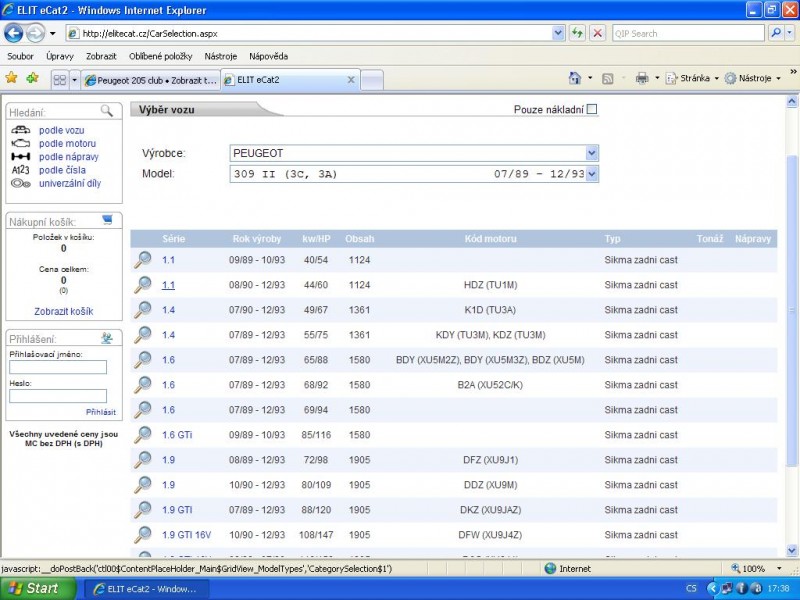Open the address bar URL history dropdown
The width and height of the screenshot is (800, 600).
point(558,33)
